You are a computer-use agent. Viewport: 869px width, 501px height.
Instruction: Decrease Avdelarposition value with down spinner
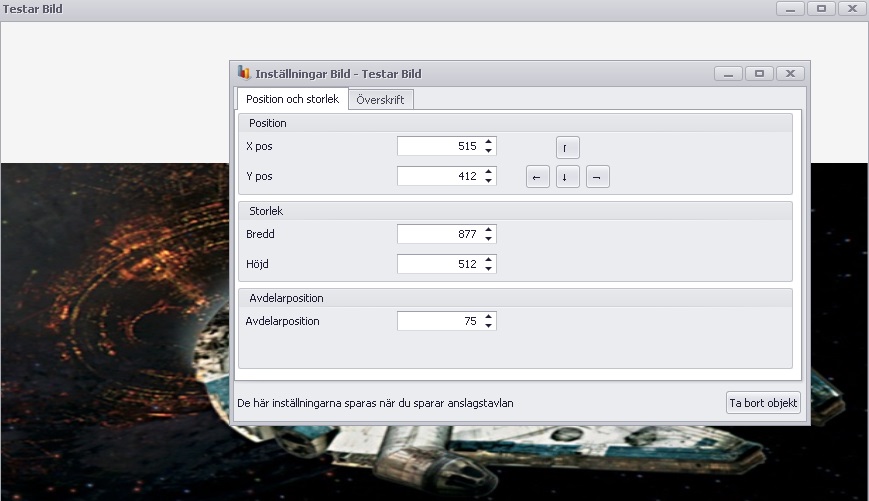[488, 325]
